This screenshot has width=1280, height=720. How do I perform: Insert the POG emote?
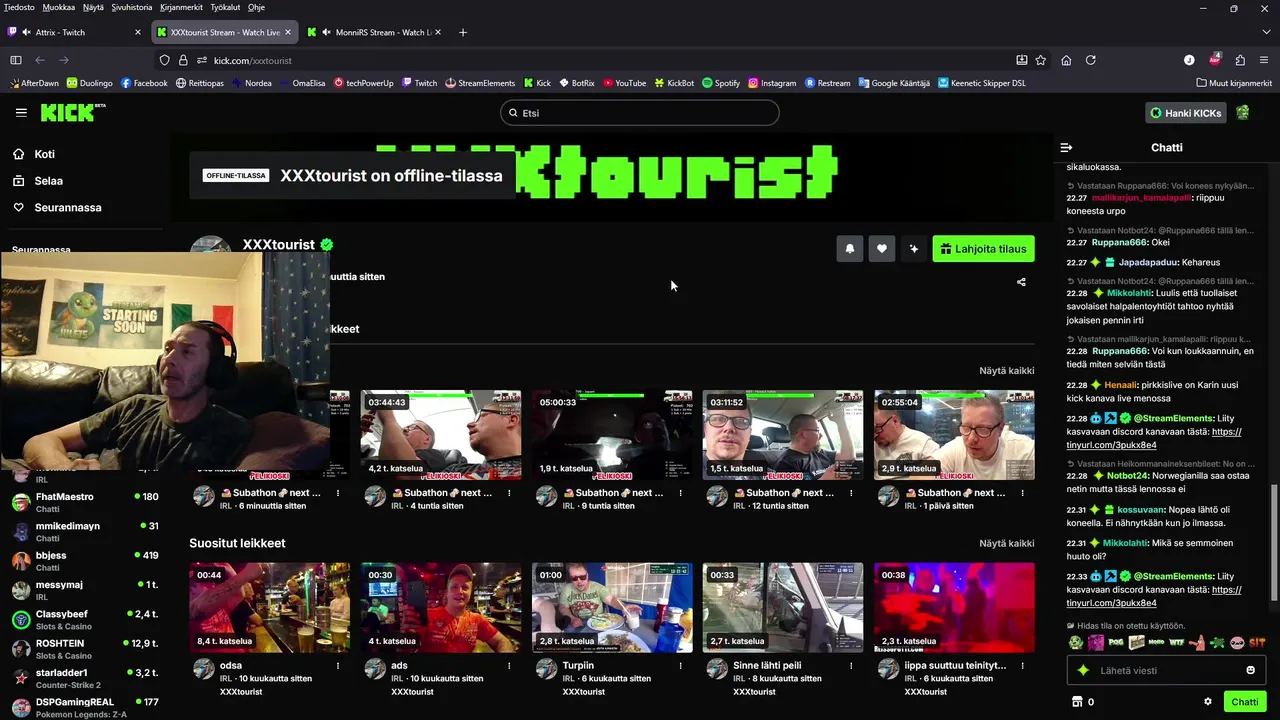(x=1116, y=643)
